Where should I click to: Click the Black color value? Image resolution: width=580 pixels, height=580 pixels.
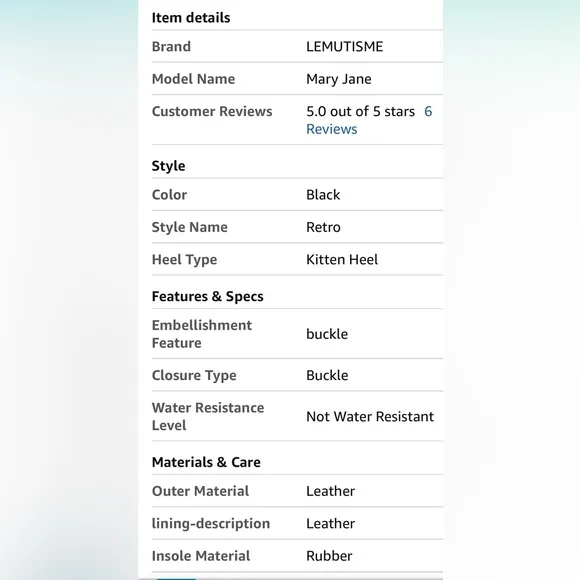coord(323,195)
